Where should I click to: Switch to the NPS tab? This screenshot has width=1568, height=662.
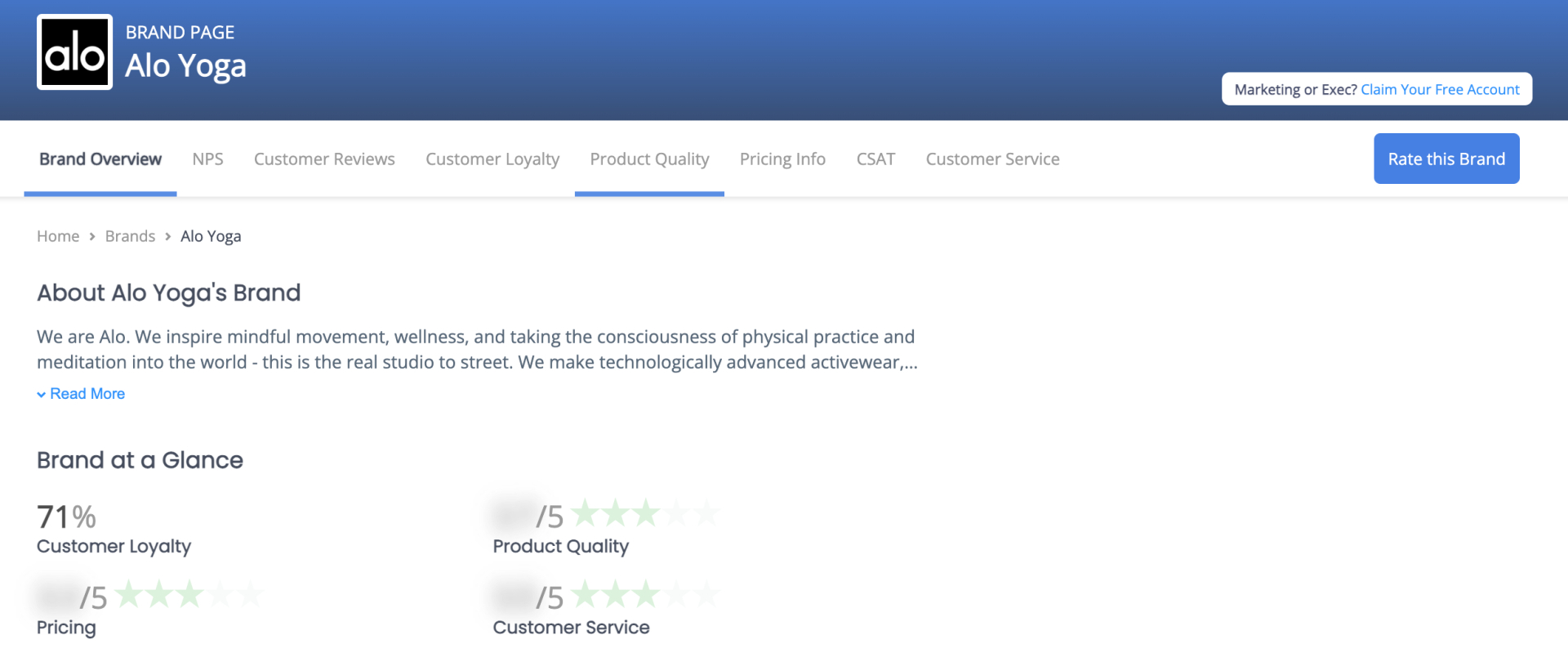[x=207, y=159]
